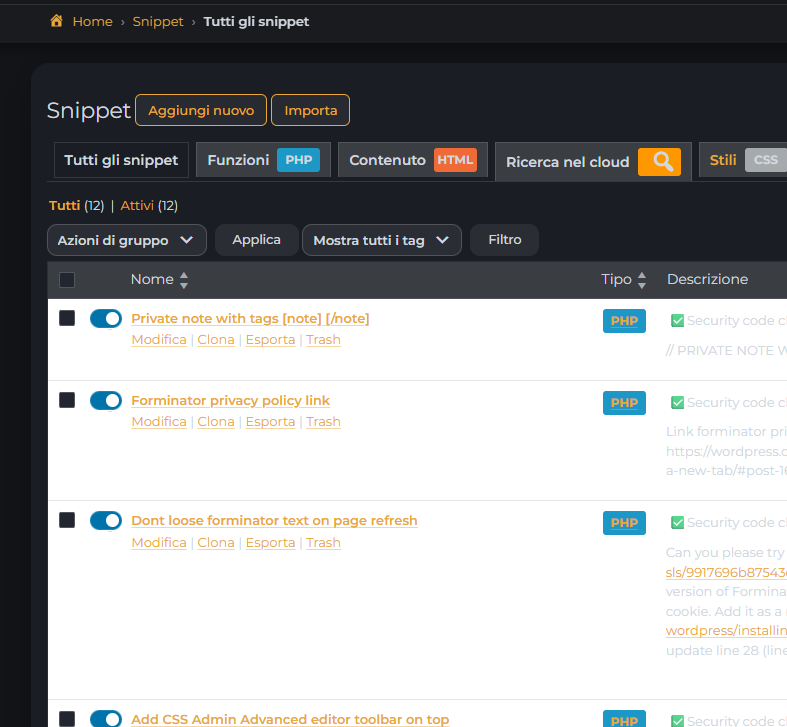Screen dimensions: 787x727
Task: Tick checkbox for Private note with tags snippet
Action: (x=67, y=318)
